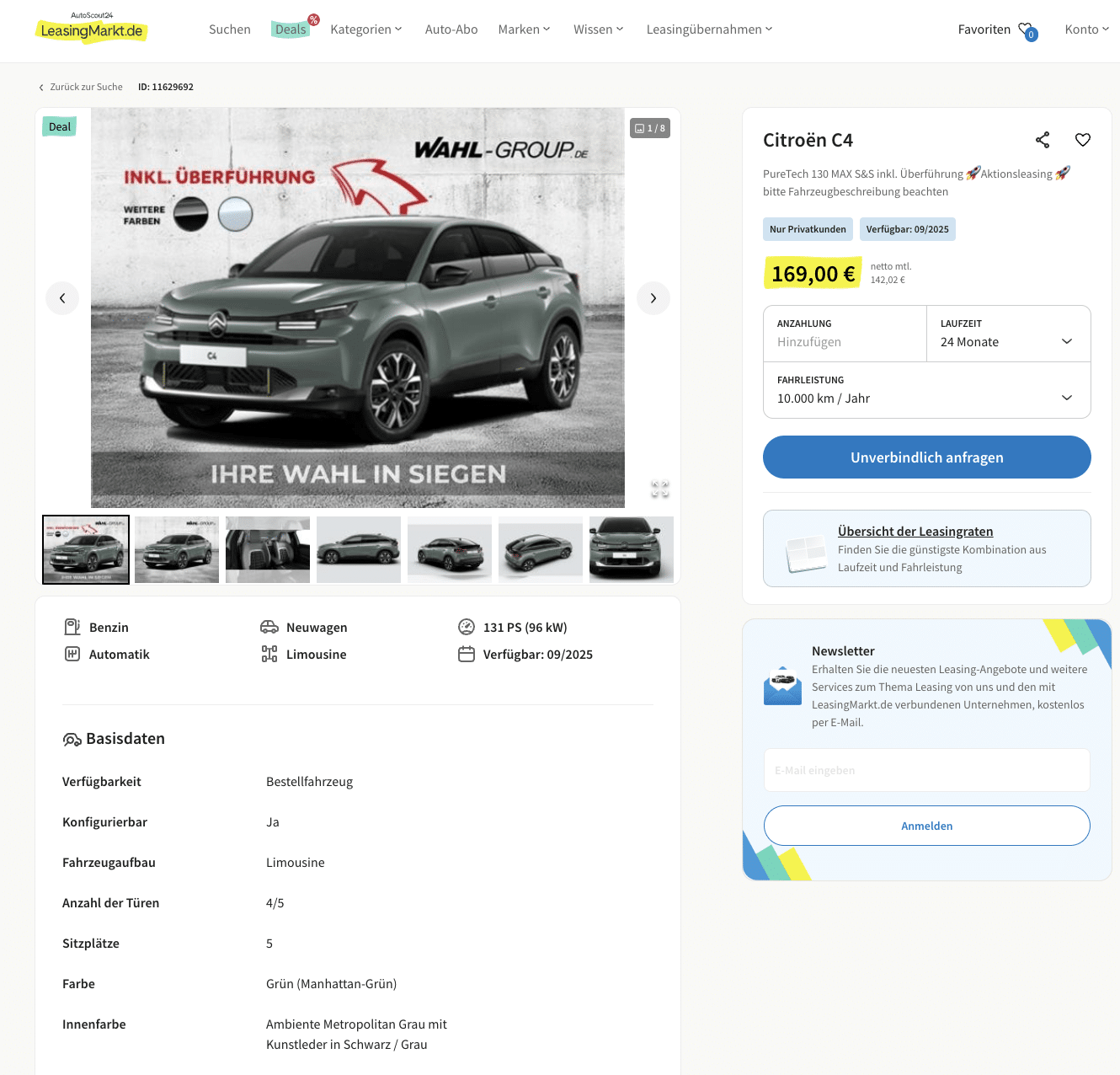Open Übersicht der Leasingraten link

point(915,531)
